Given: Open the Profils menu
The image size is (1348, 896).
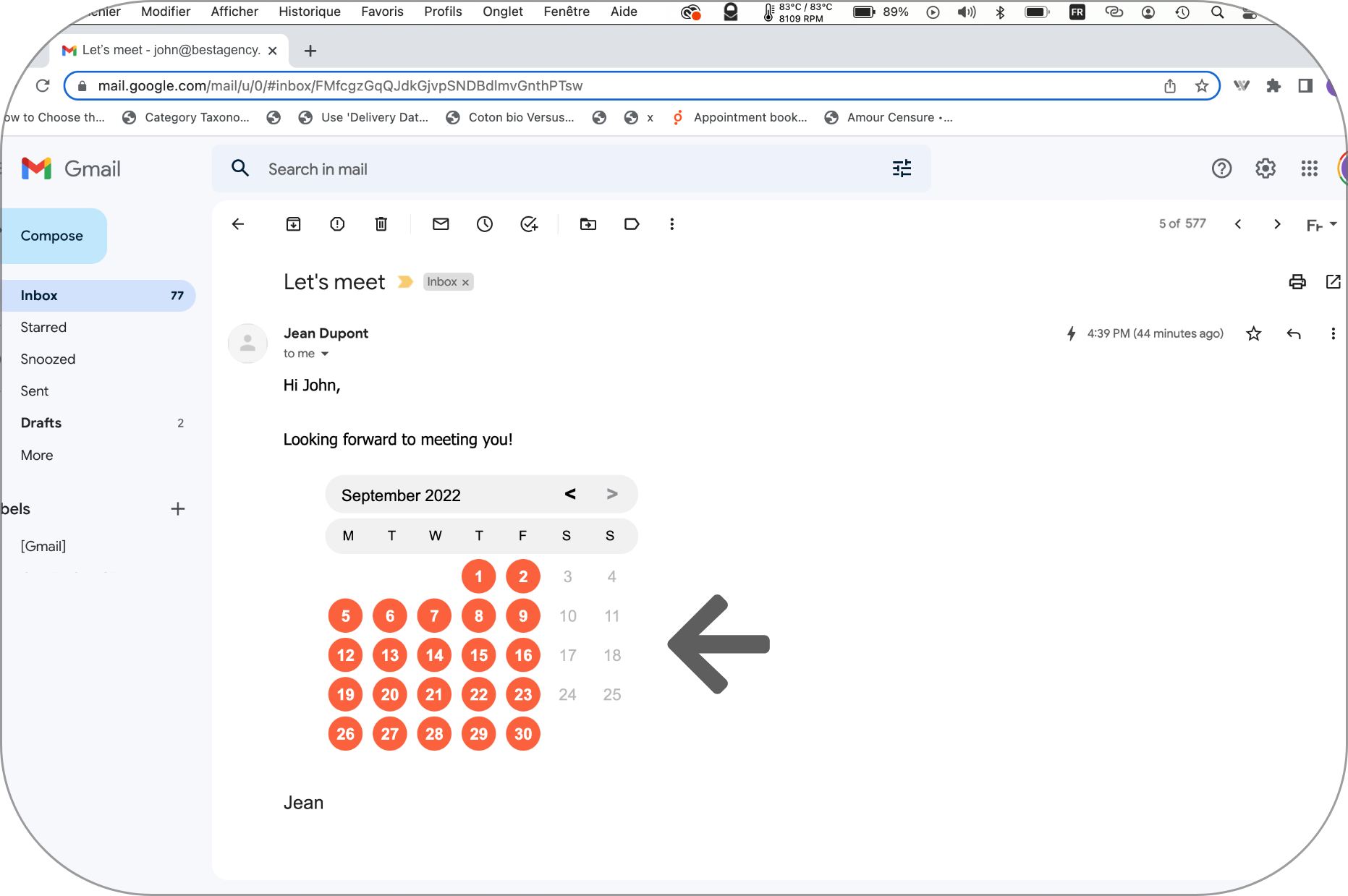Looking at the screenshot, I should pos(443,12).
